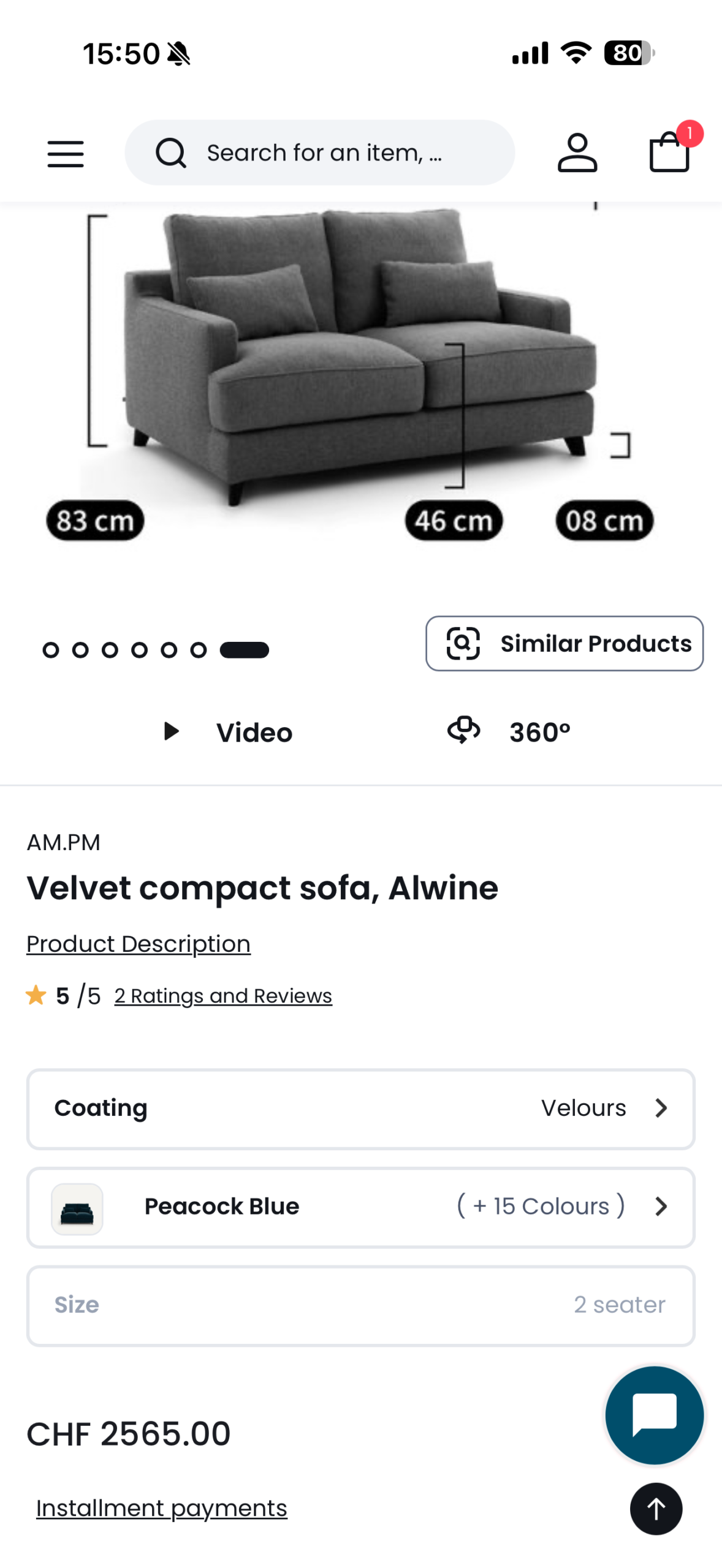Select the third image carousel dot
The height and width of the screenshot is (1568, 722).
(110, 650)
